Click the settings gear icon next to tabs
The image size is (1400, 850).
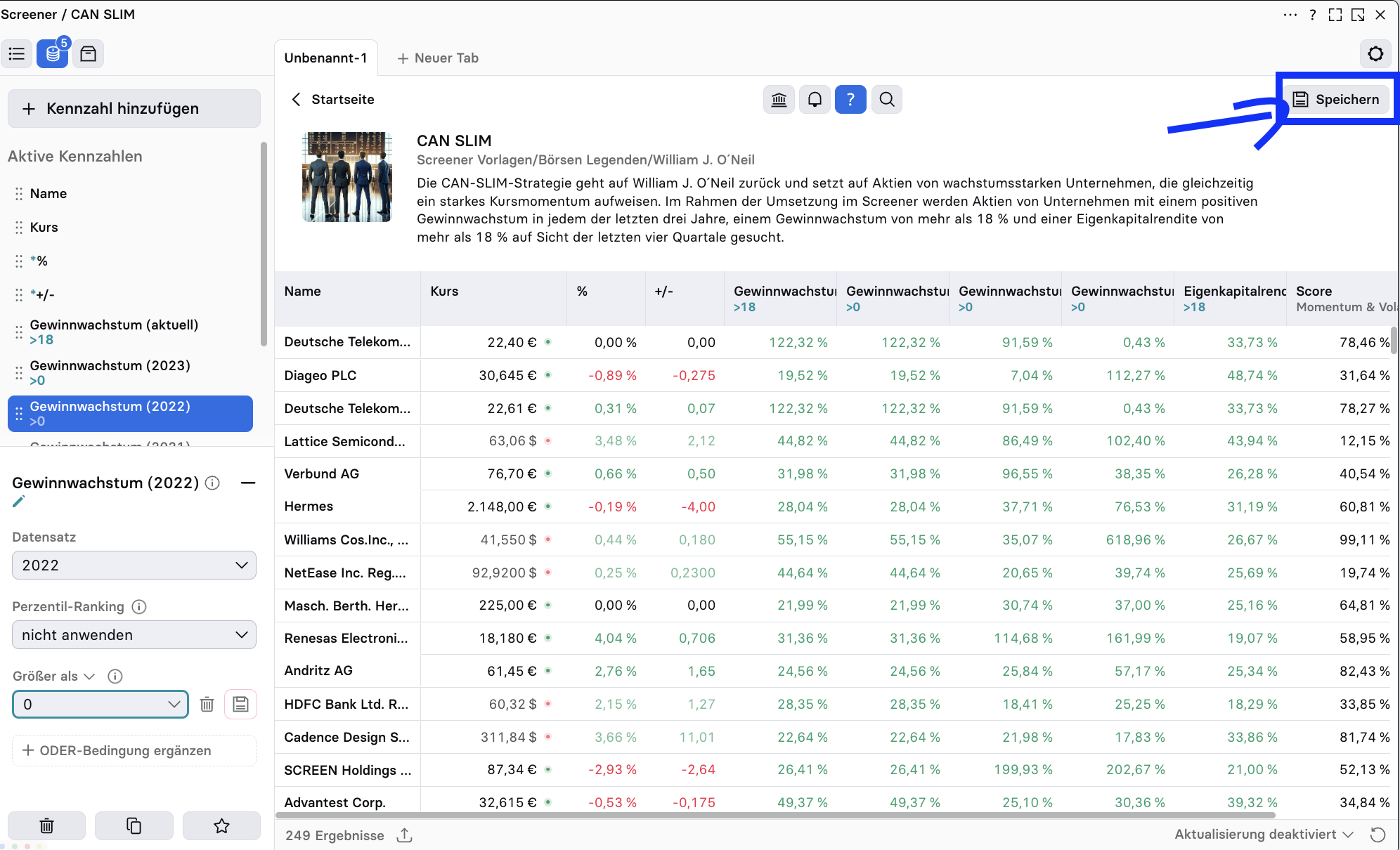point(1375,54)
